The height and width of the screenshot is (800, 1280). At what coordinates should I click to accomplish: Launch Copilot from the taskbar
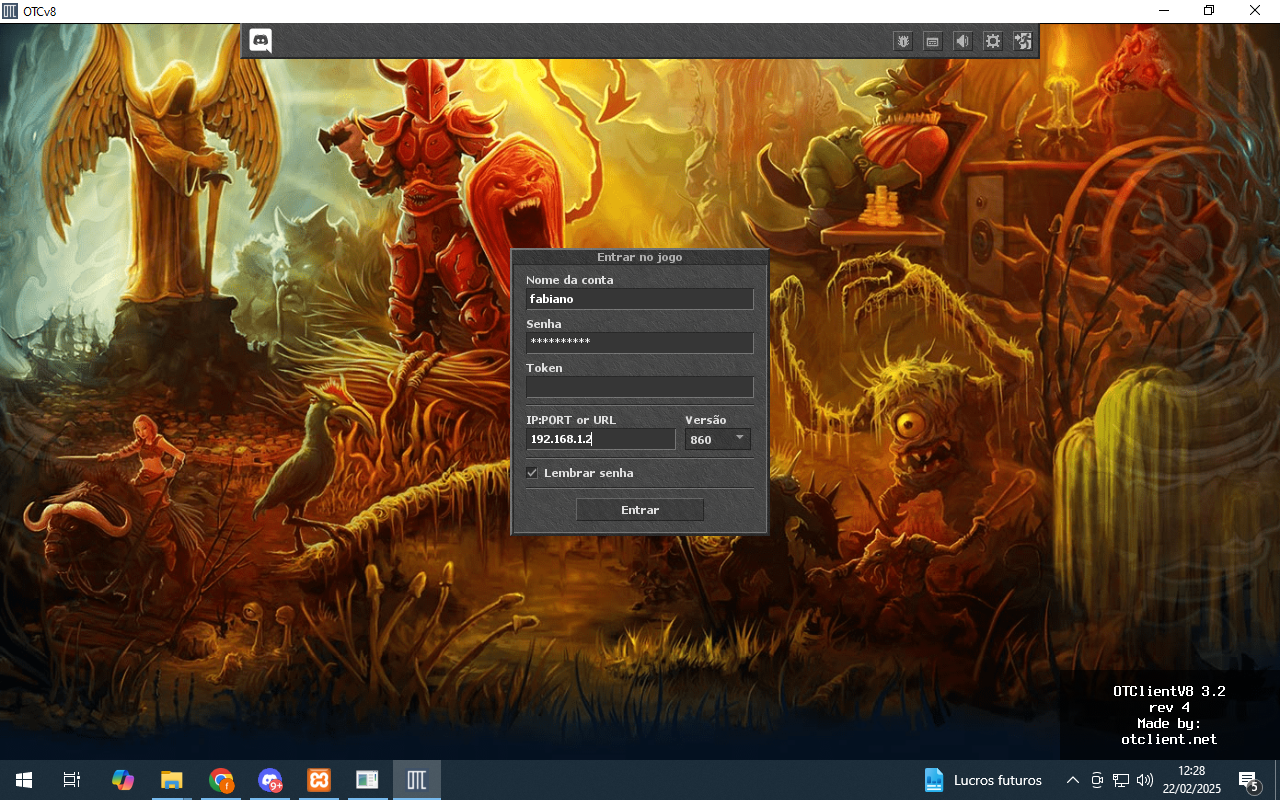pyautogui.click(x=123, y=780)
